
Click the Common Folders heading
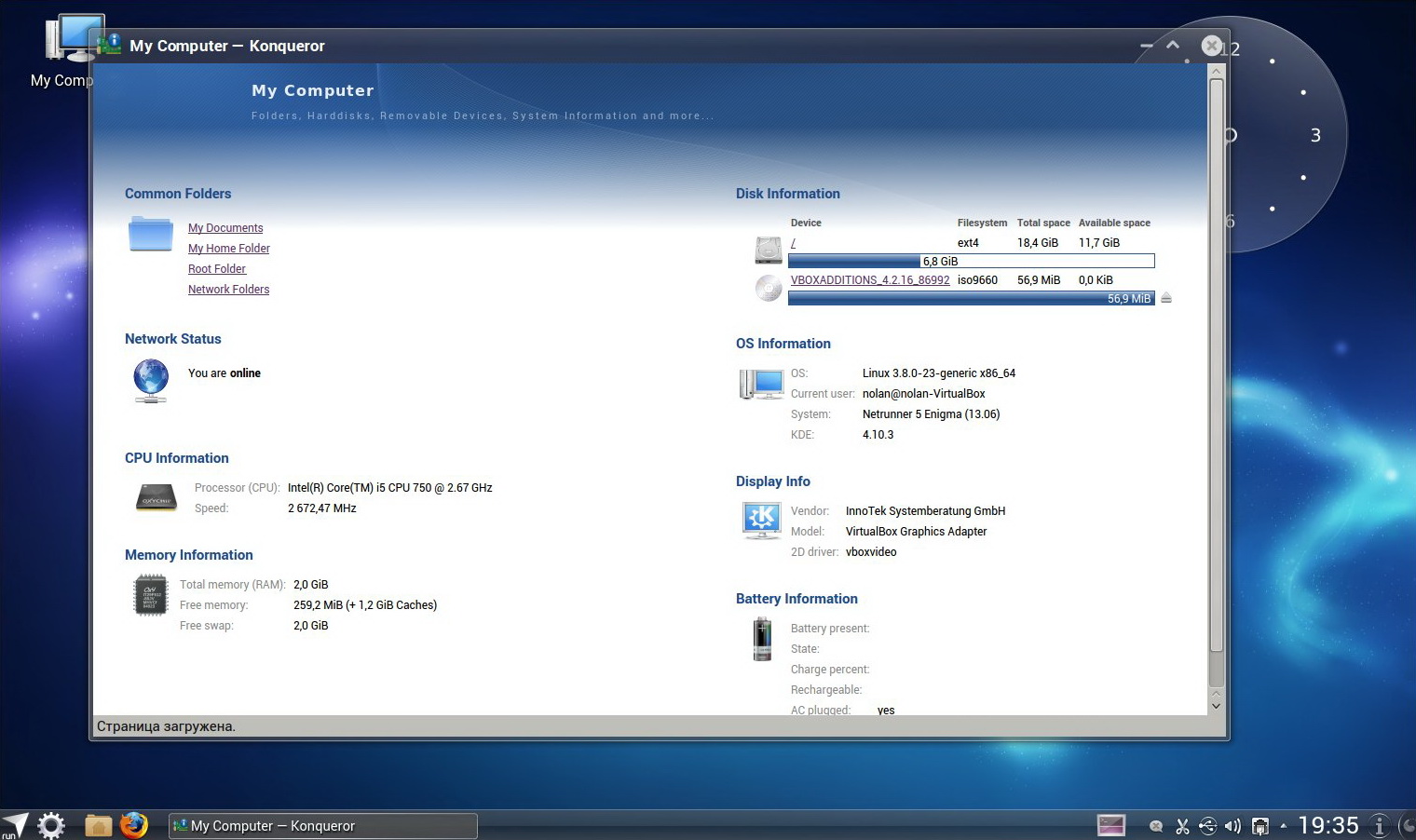pyautogui.click(x=178, y=194)
